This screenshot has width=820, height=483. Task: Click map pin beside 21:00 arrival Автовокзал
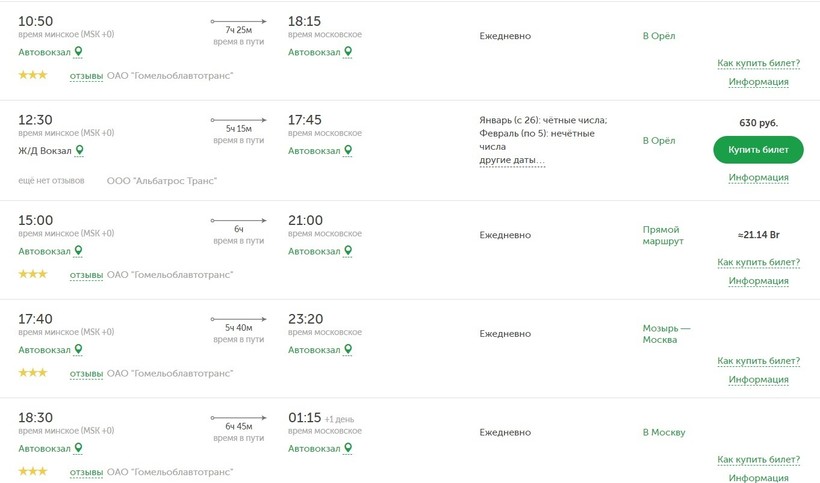tap(348, 251)
